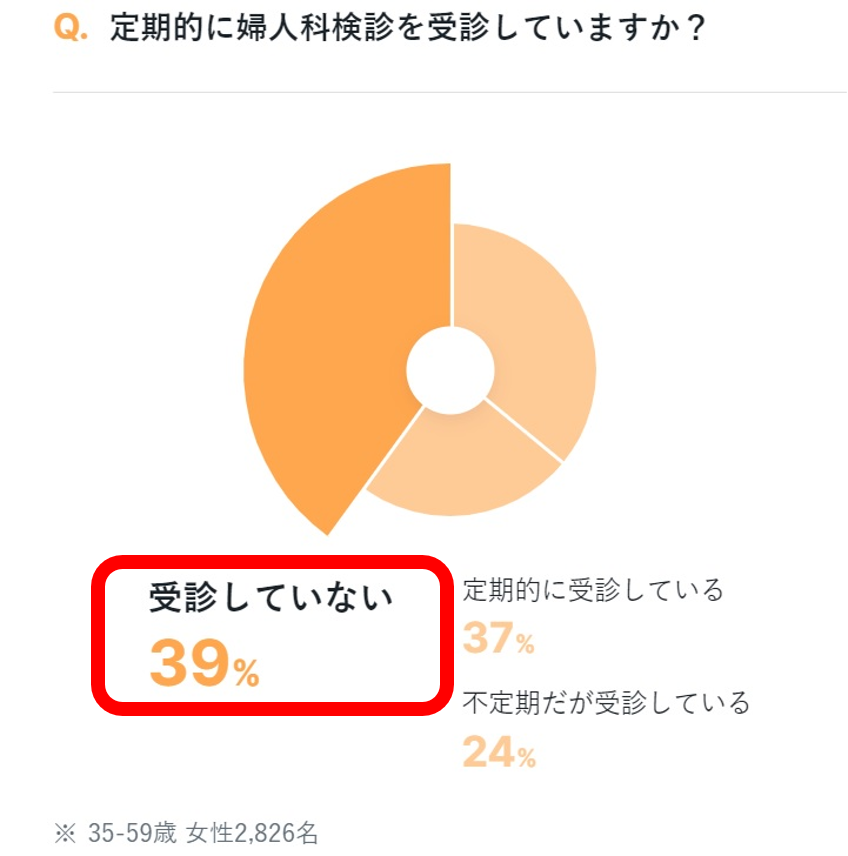This screenshot has width=848, height=856.
Task: Click the "※" footnote symbol
Action: point(64,832)
